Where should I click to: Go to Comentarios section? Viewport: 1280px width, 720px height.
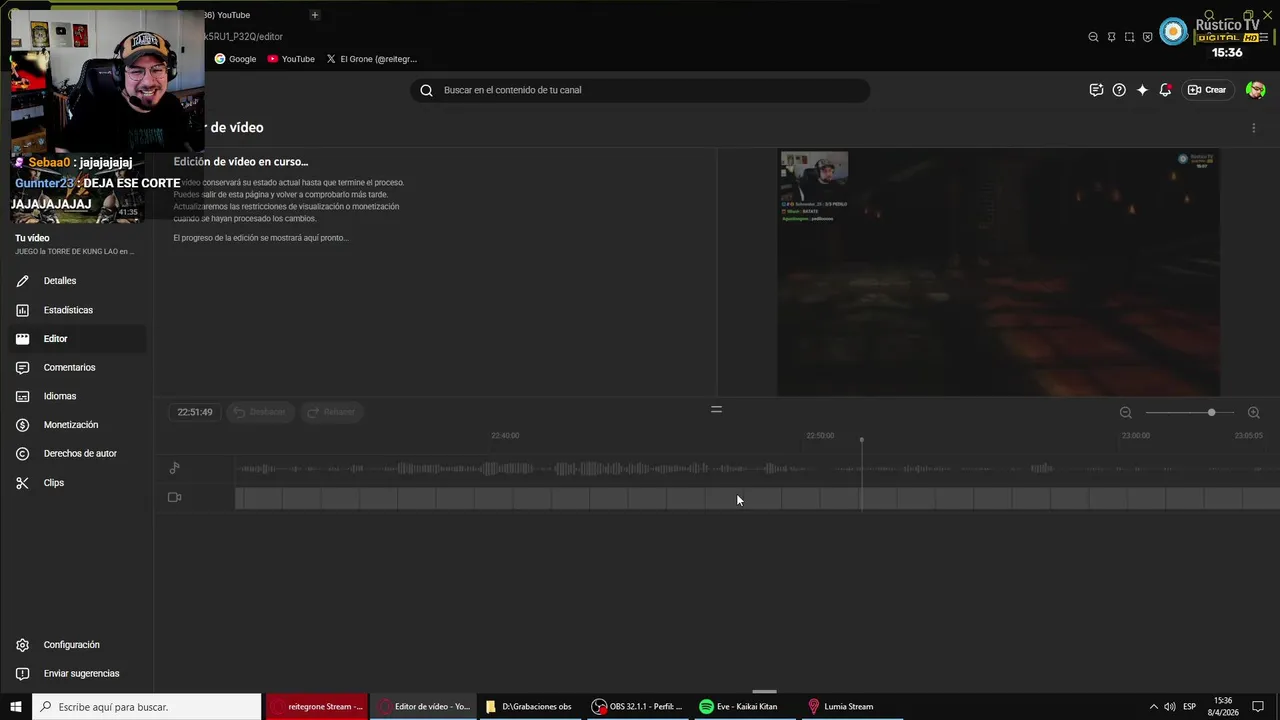click(69, 368)
